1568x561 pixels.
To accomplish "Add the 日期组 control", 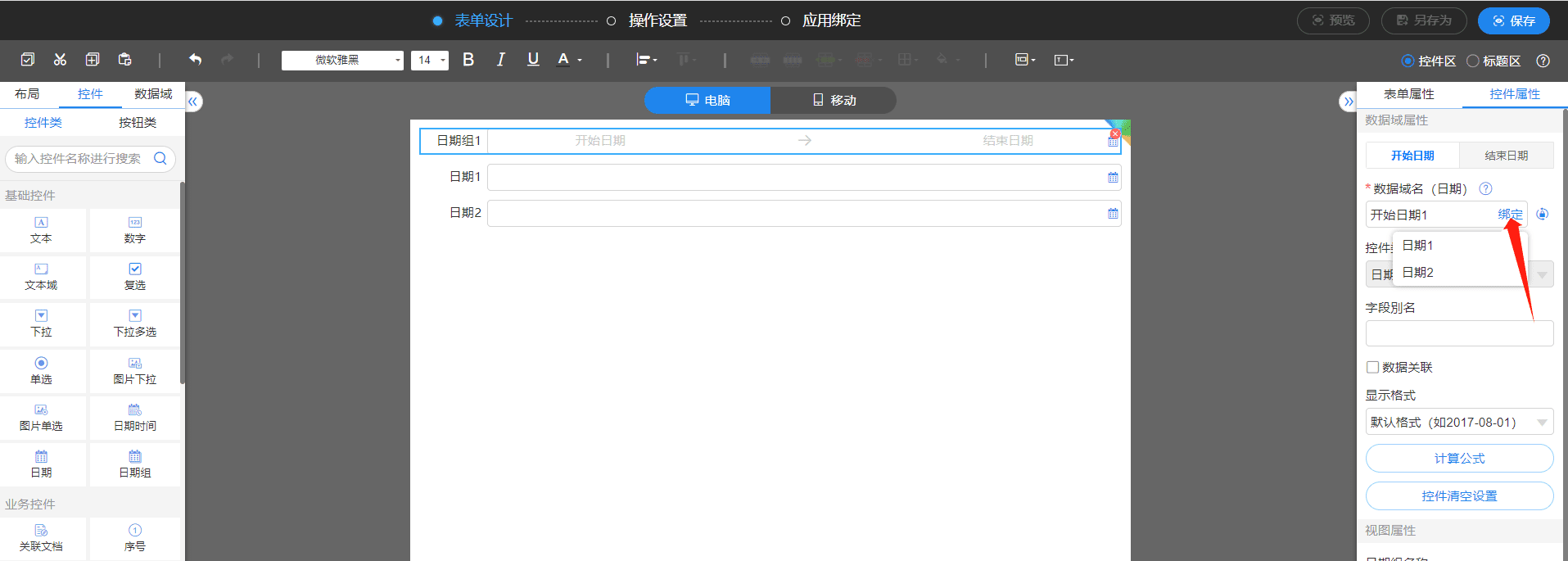I will 135,464.
